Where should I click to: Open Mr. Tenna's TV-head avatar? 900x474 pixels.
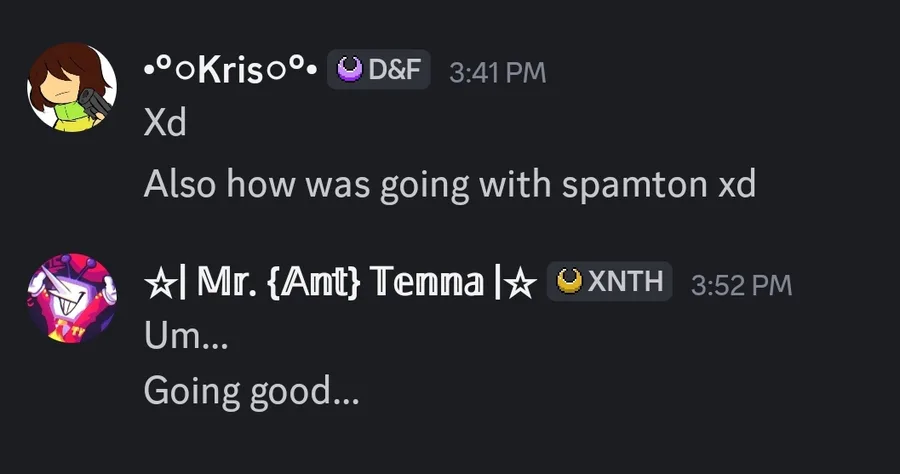tap(72, 298)
